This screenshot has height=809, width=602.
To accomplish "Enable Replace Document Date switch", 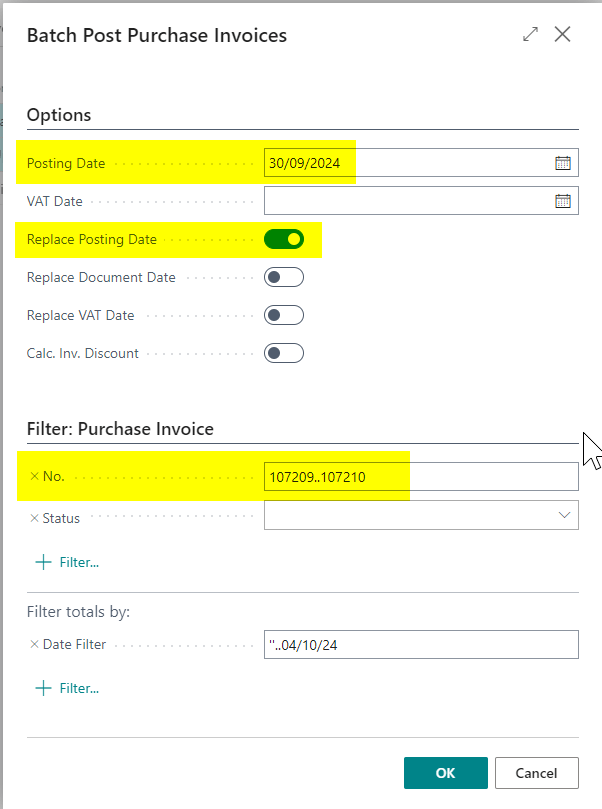I will [284, 277].
